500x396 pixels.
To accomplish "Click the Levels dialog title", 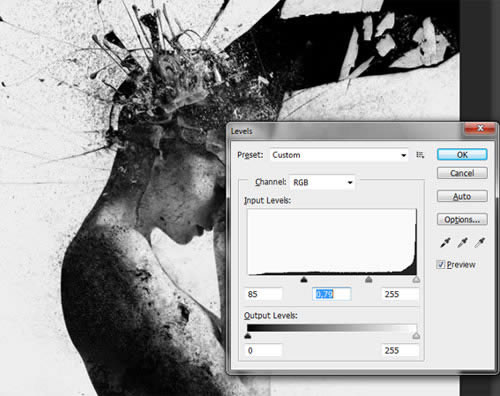I will 242,131.
